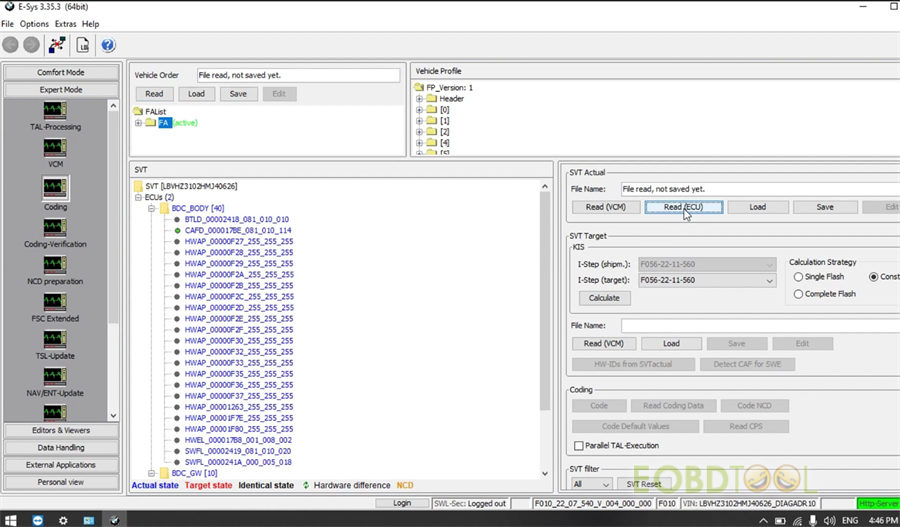Open the Help menu
Screen dimensions: 900x527
tap(90, 24)
